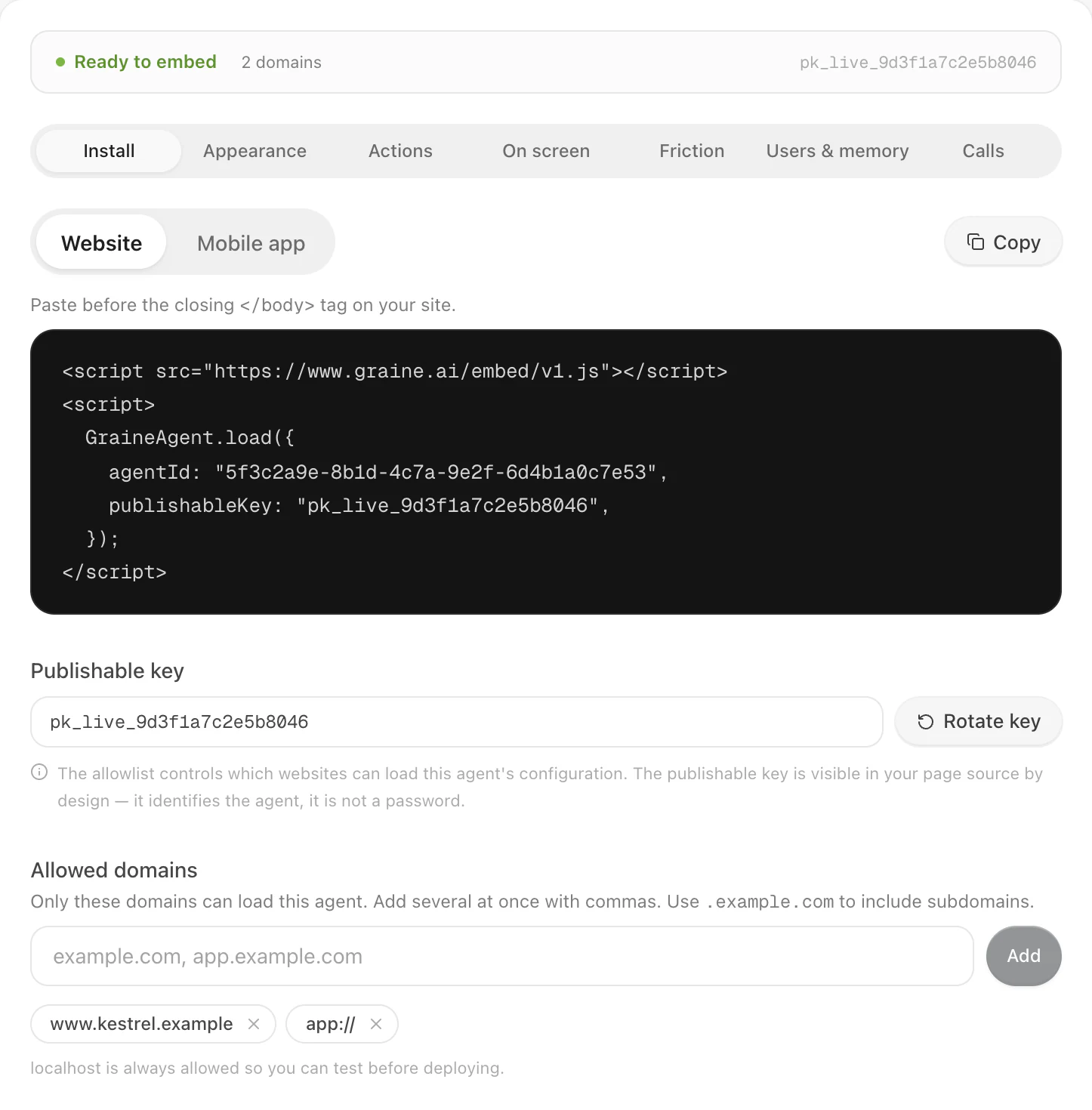Remove the app:// domain chip
The image size is (1092, 1110).
click(376, 1024)
